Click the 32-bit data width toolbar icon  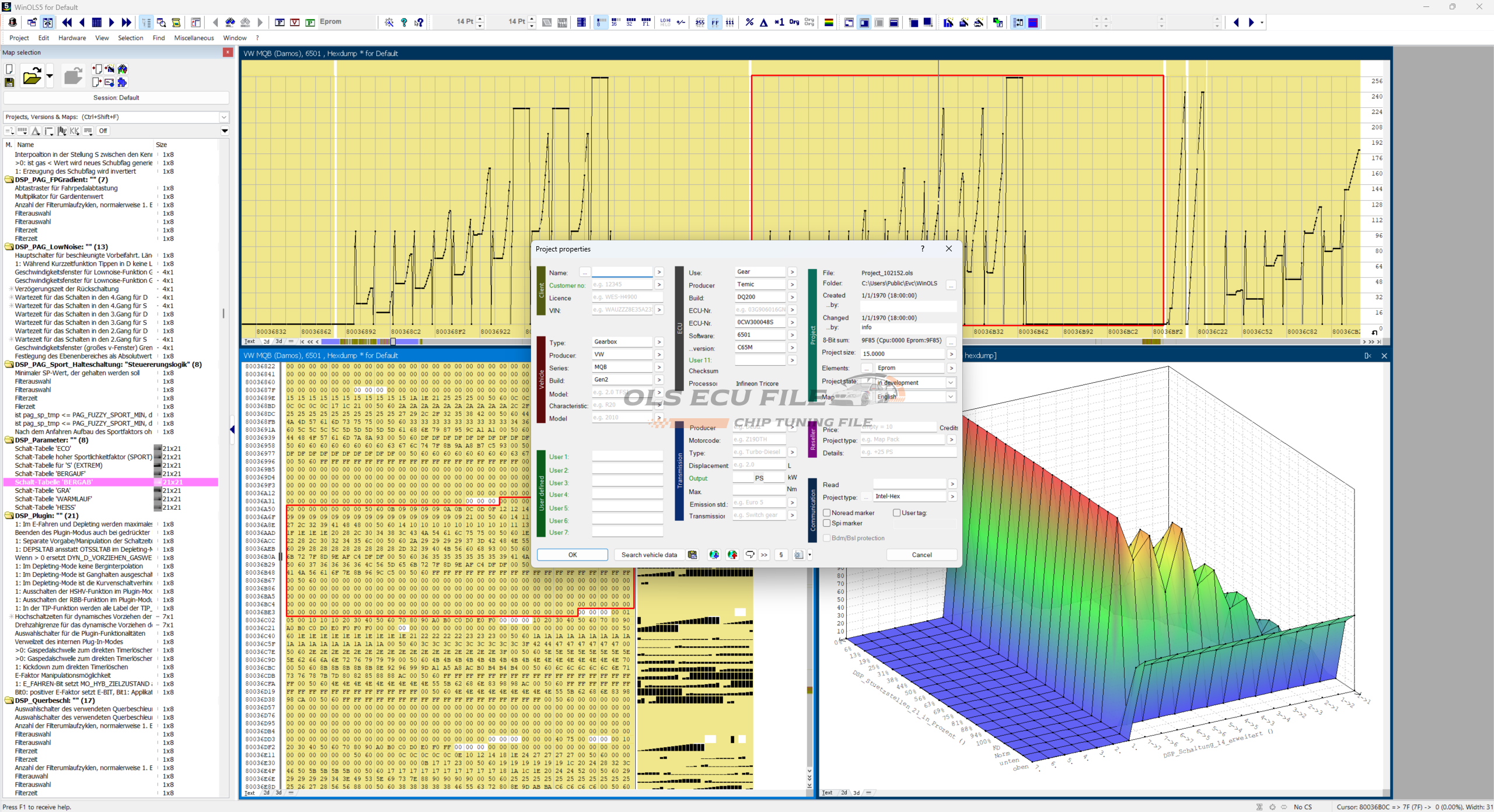point(630,22)
